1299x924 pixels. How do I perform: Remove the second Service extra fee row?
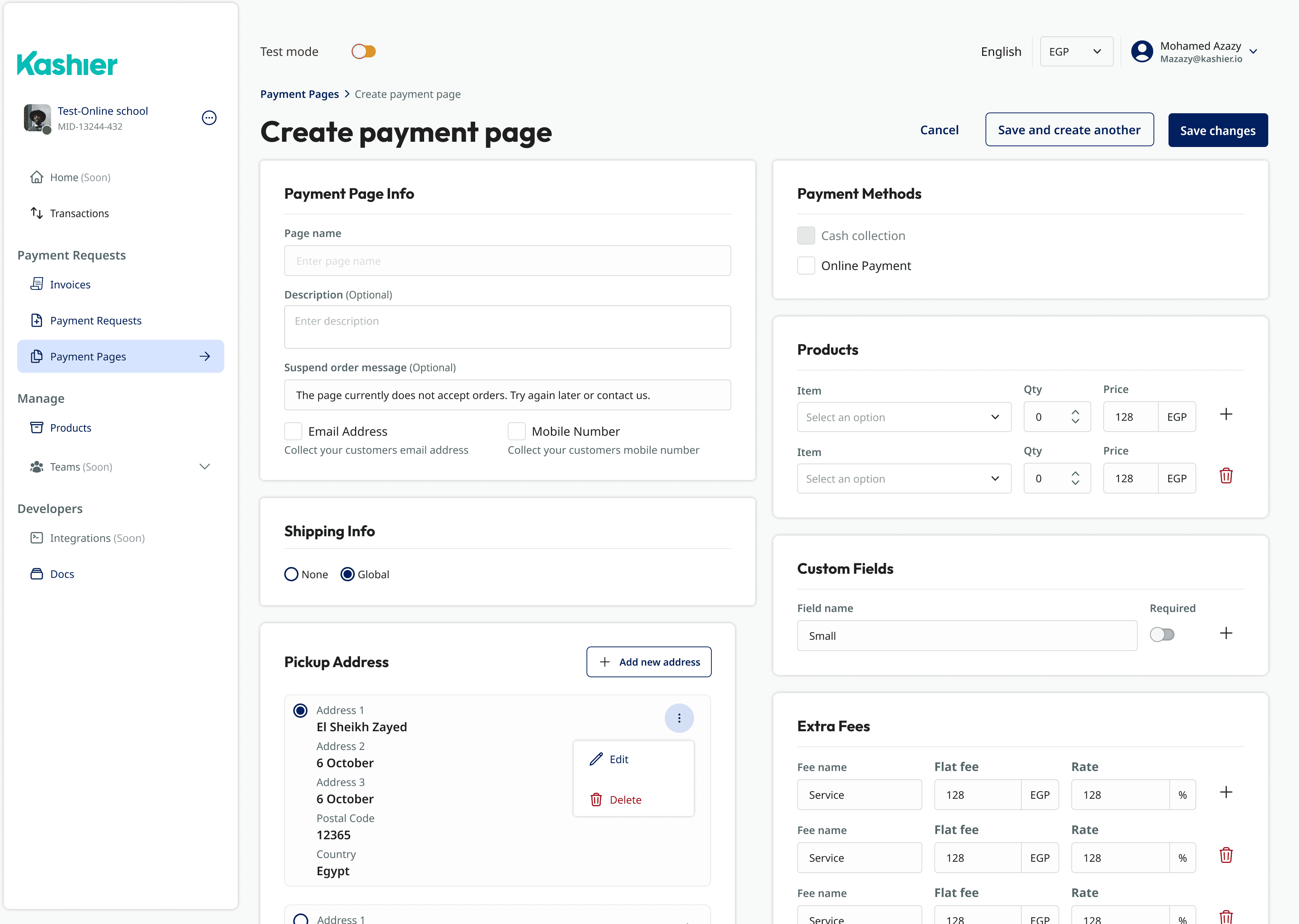pyautogui.click(x=1225, y=855)
